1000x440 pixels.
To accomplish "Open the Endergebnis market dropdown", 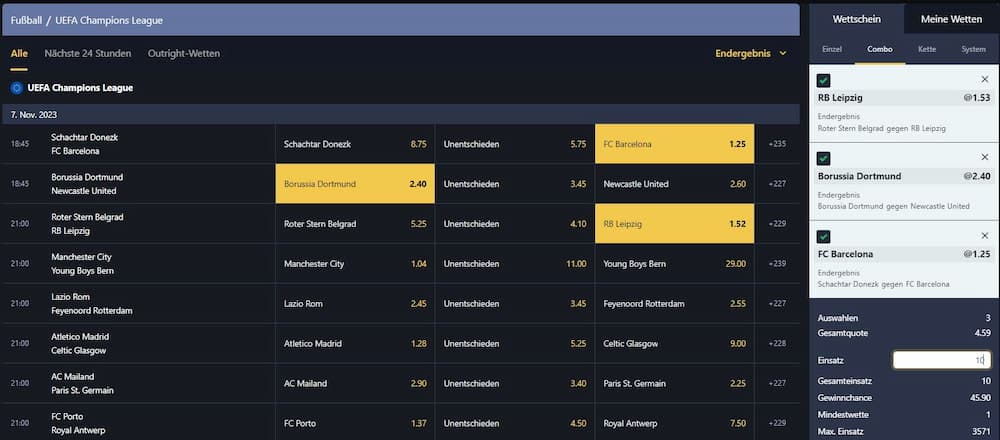I will tap(751, 53).
